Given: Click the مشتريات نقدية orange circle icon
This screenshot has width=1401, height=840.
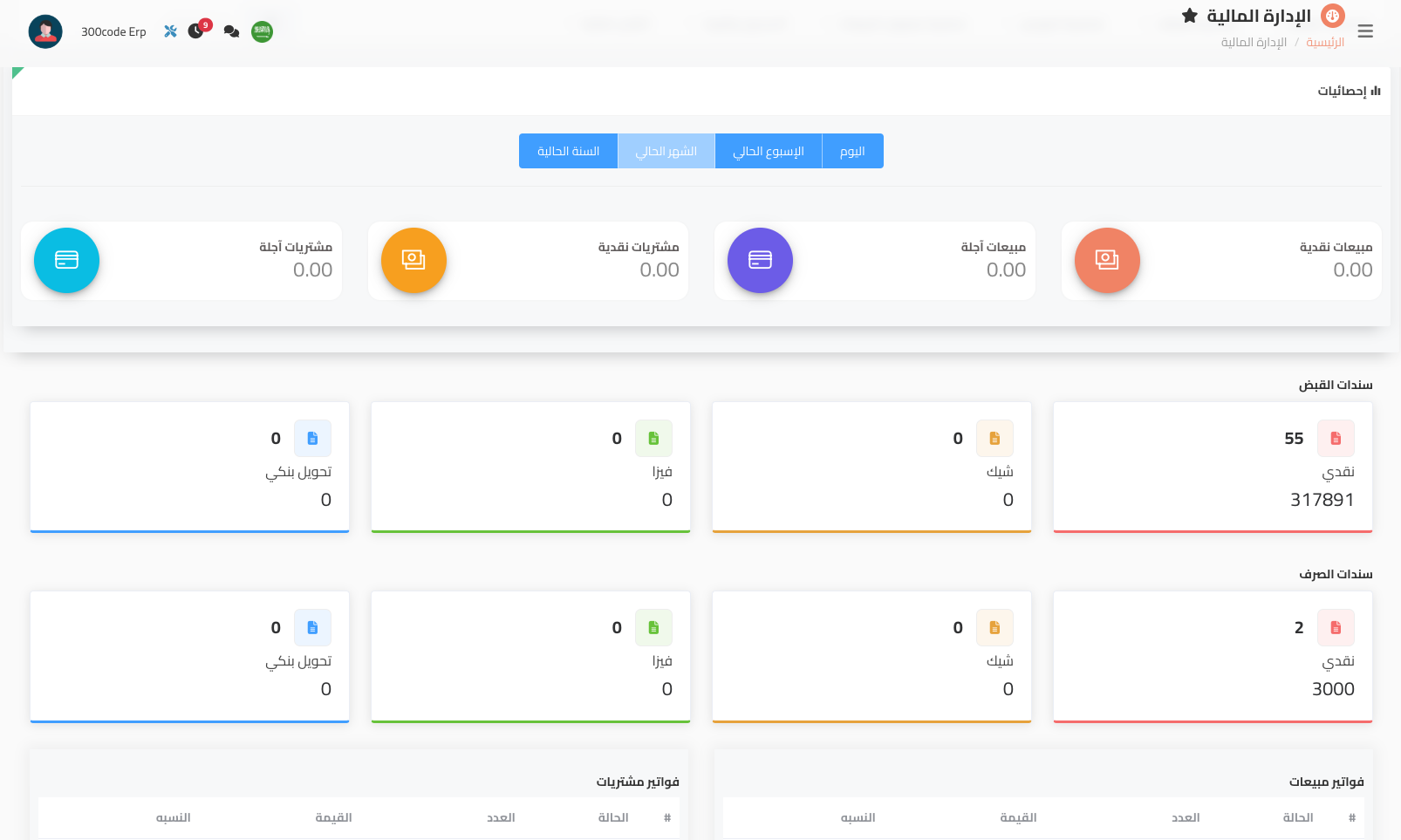Looking at the screenshot, I should (x=413, y=260).
